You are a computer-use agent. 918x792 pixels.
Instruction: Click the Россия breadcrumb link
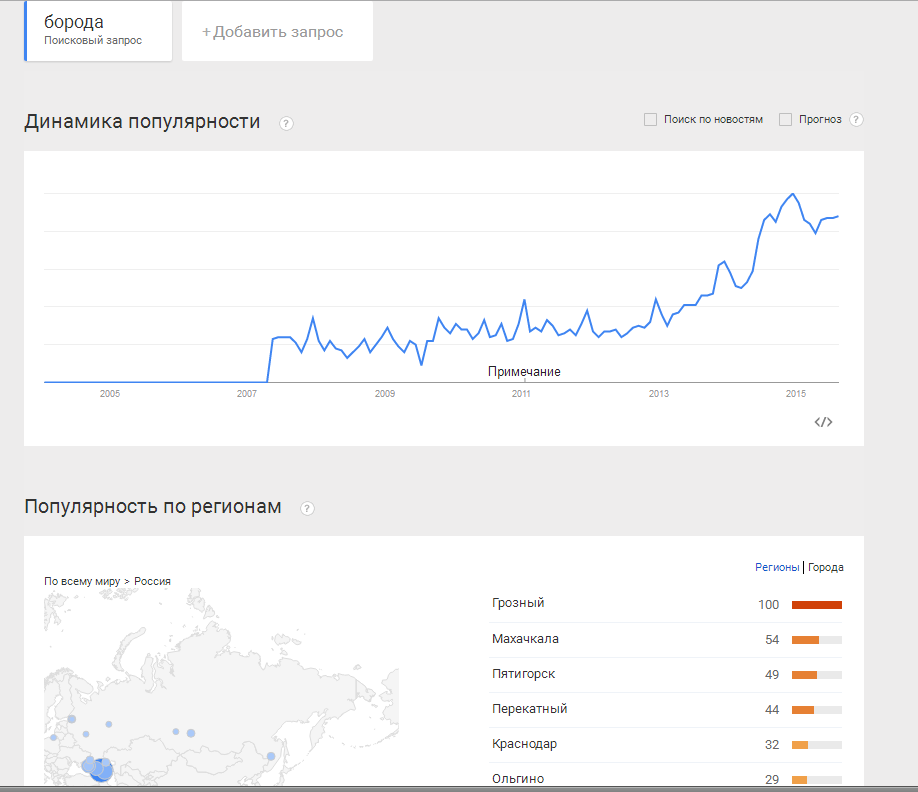(x=152, y=581)
